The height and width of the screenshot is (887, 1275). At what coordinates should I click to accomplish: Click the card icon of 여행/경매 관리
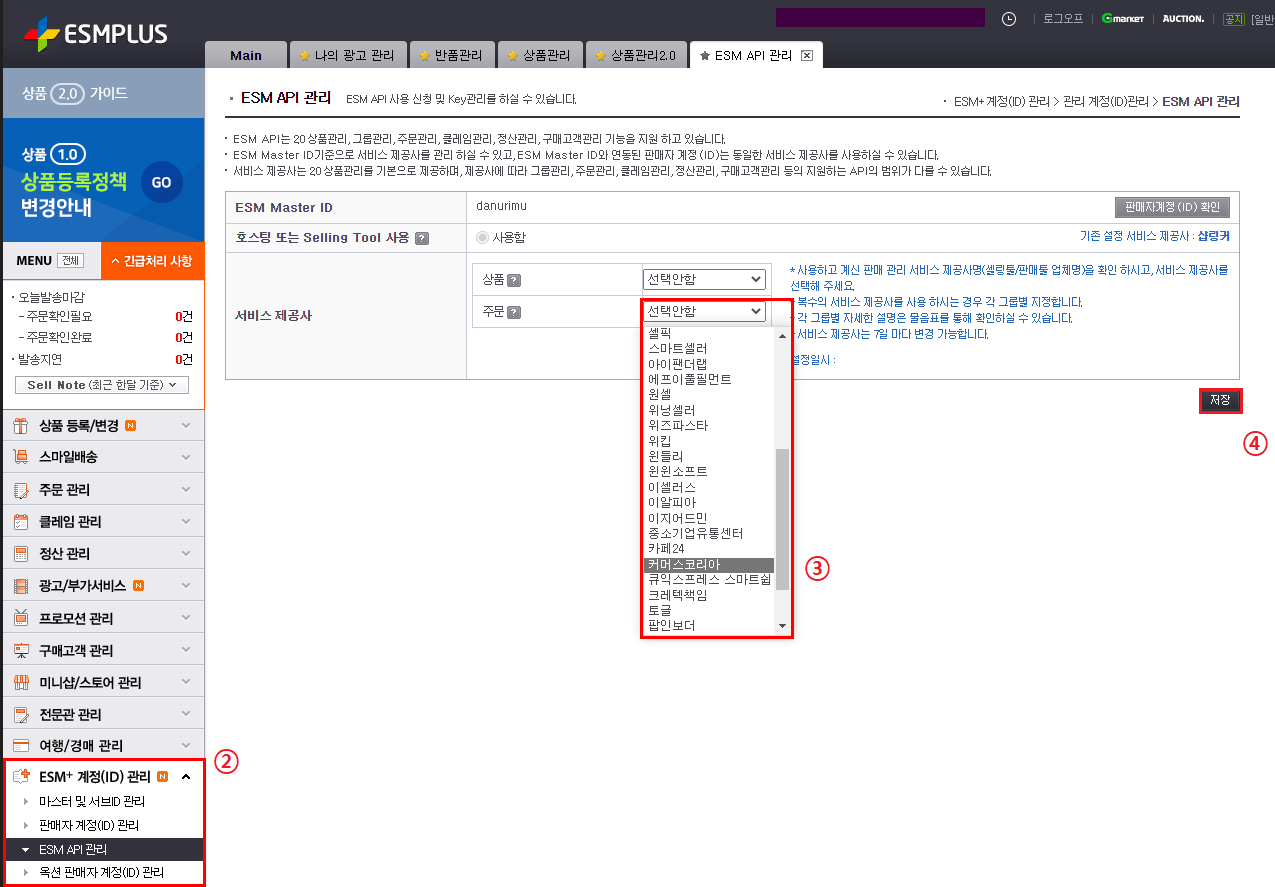pyautogui.click(x=20, y=746)
